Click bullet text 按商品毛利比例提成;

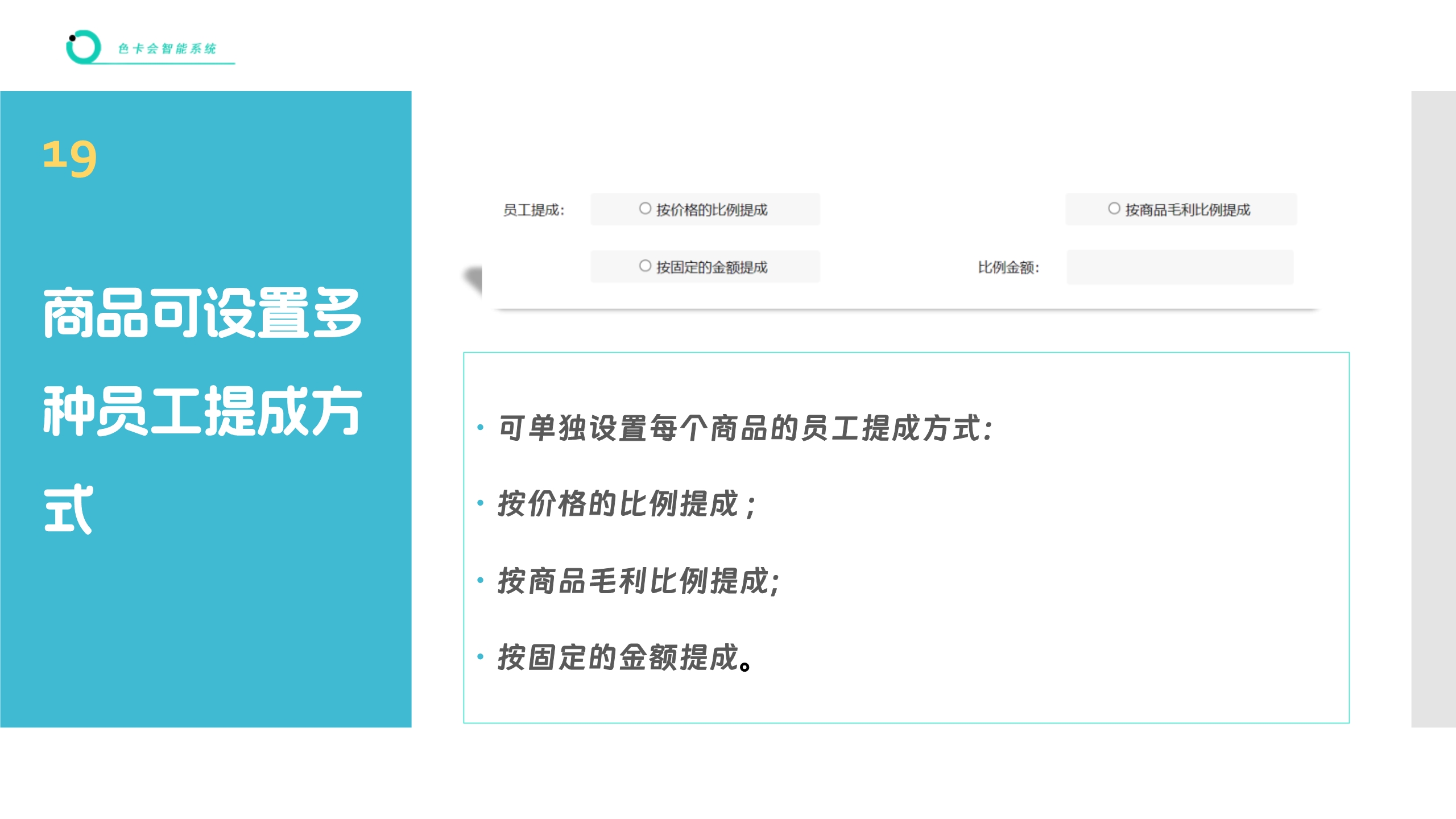point(639,581)
